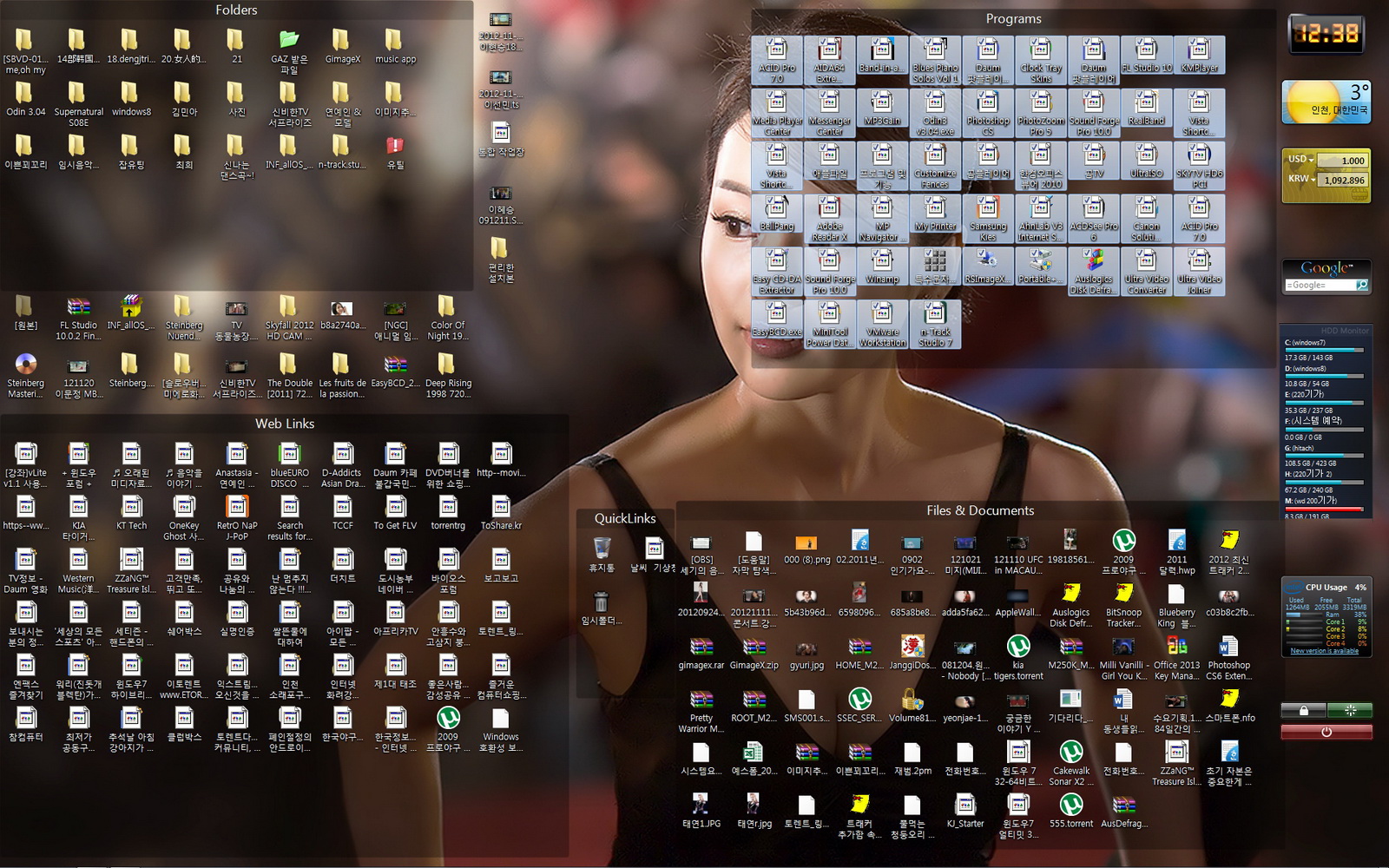Open Auslogics Disk Defrag in Programs fence
Image resolution: width=1389 pixels, height=868 pixels.
point(1094,271)
